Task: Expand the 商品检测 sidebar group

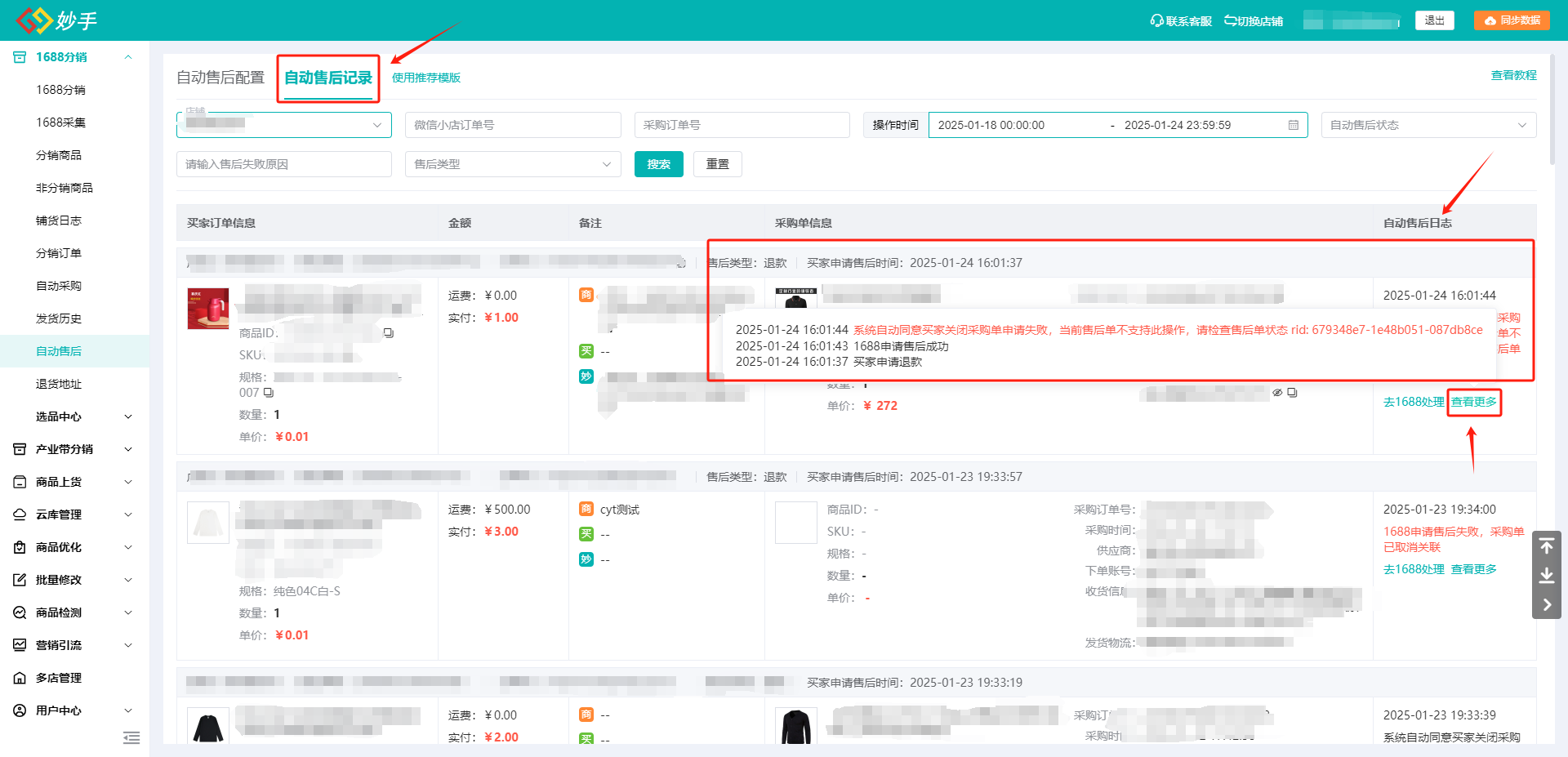Action: pos(128,612)
